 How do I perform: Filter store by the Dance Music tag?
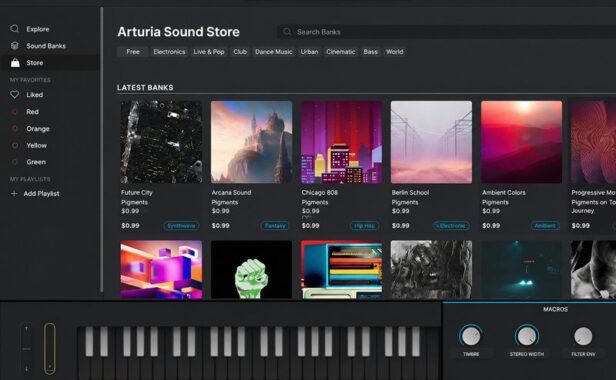point(273,52)
